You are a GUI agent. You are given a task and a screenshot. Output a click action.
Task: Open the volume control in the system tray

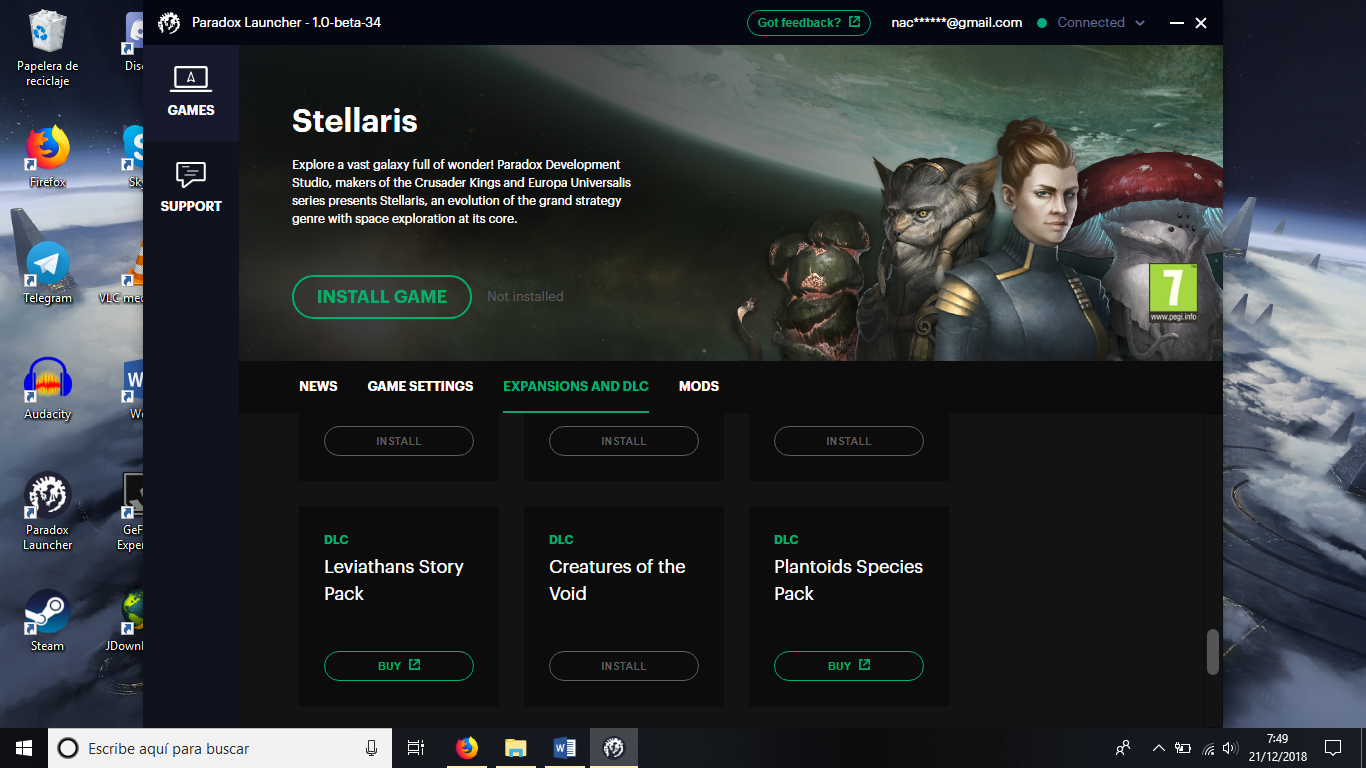coord(1228,747)
